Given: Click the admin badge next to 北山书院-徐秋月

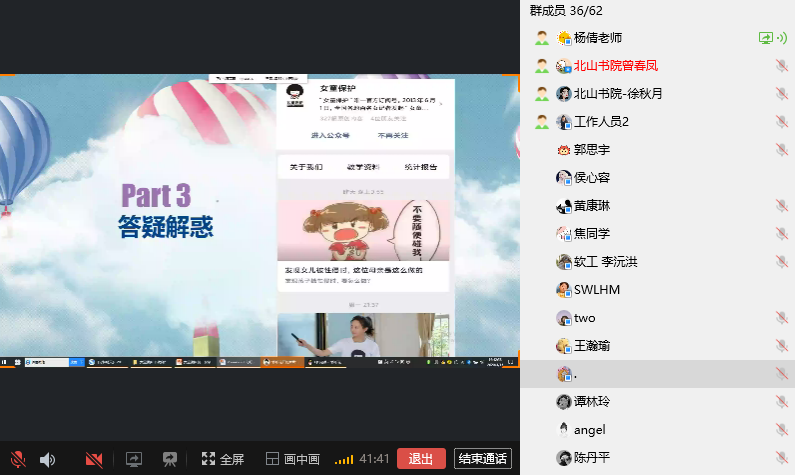Looking at the screenshot, I should click(x=541, y=94).
